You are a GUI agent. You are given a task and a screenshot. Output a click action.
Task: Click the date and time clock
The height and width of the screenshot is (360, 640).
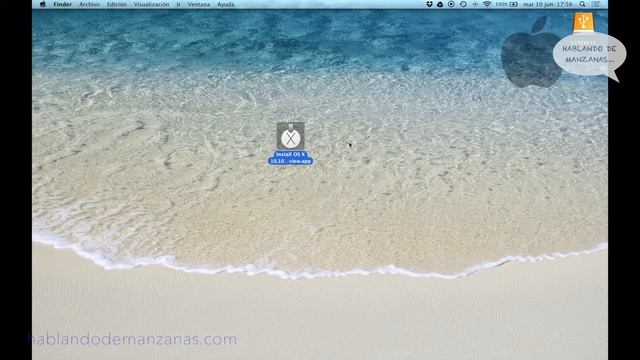pos(548,4)
